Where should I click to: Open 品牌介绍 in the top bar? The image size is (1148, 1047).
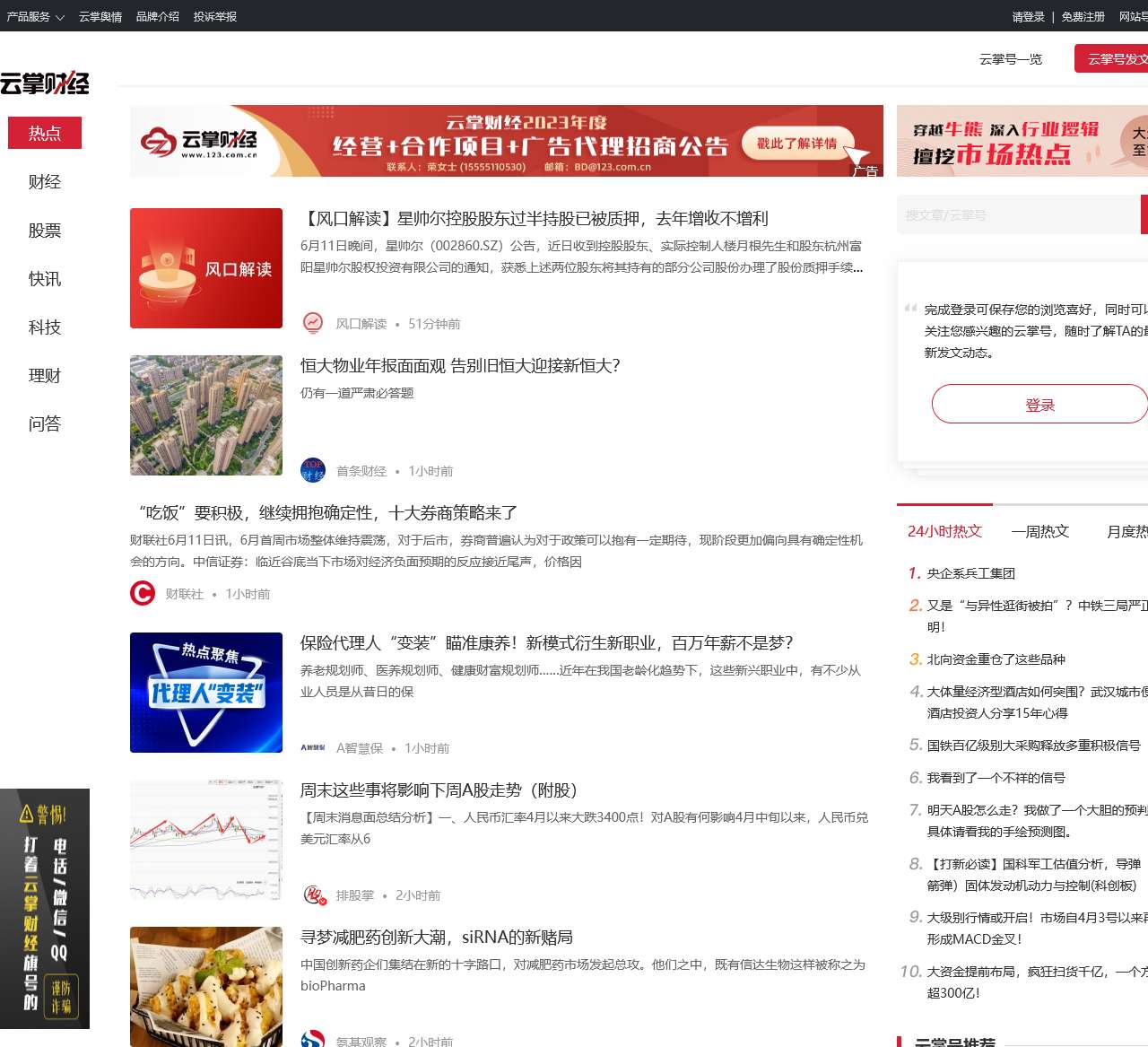coord(158,16)
